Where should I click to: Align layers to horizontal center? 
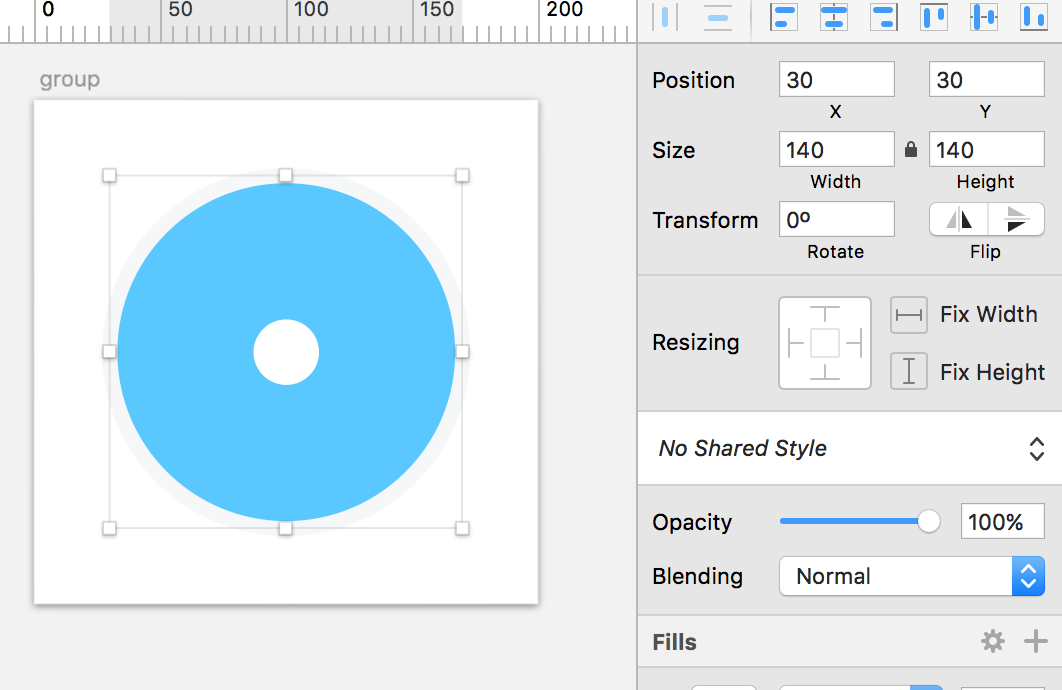click(x=834, y=17)
